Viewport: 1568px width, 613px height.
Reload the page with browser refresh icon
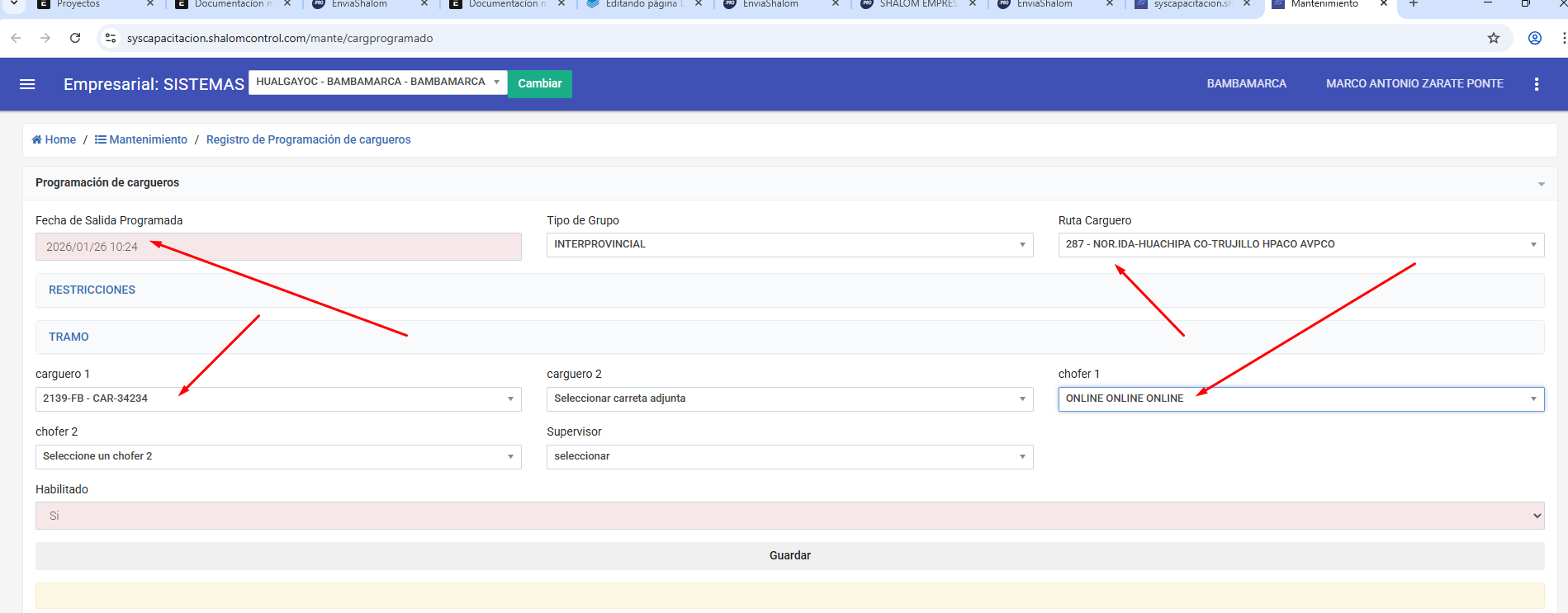75,38
